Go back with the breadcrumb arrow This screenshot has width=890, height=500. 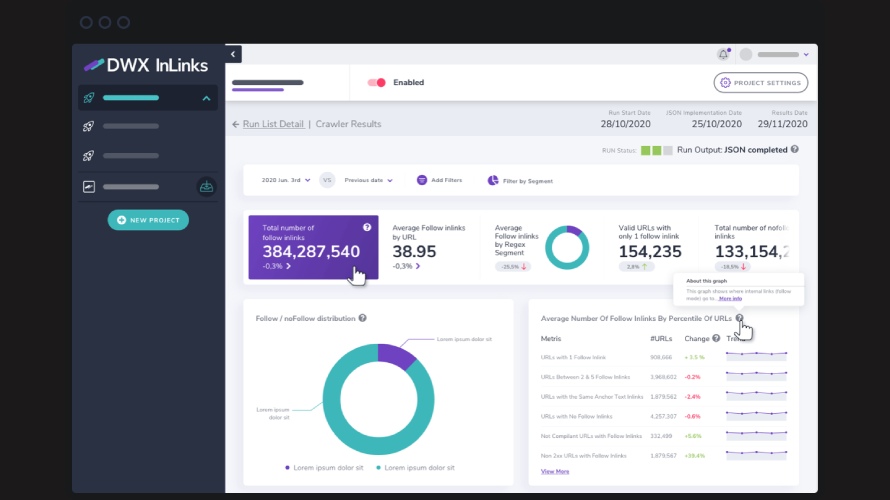point(236,124)
